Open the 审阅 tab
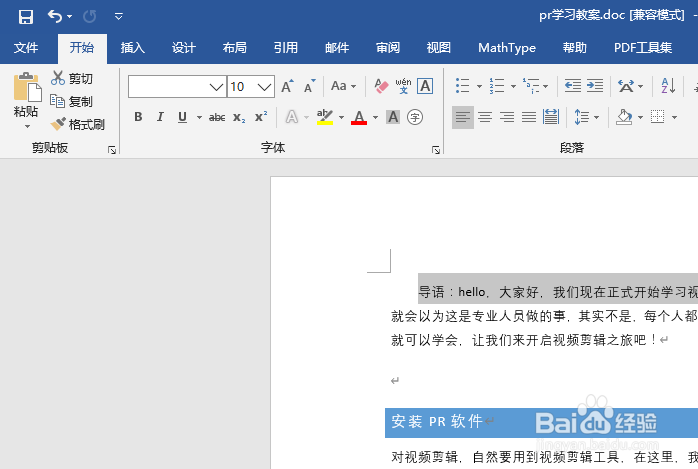Viewport: 698px width, 469px height. (388, 48)
